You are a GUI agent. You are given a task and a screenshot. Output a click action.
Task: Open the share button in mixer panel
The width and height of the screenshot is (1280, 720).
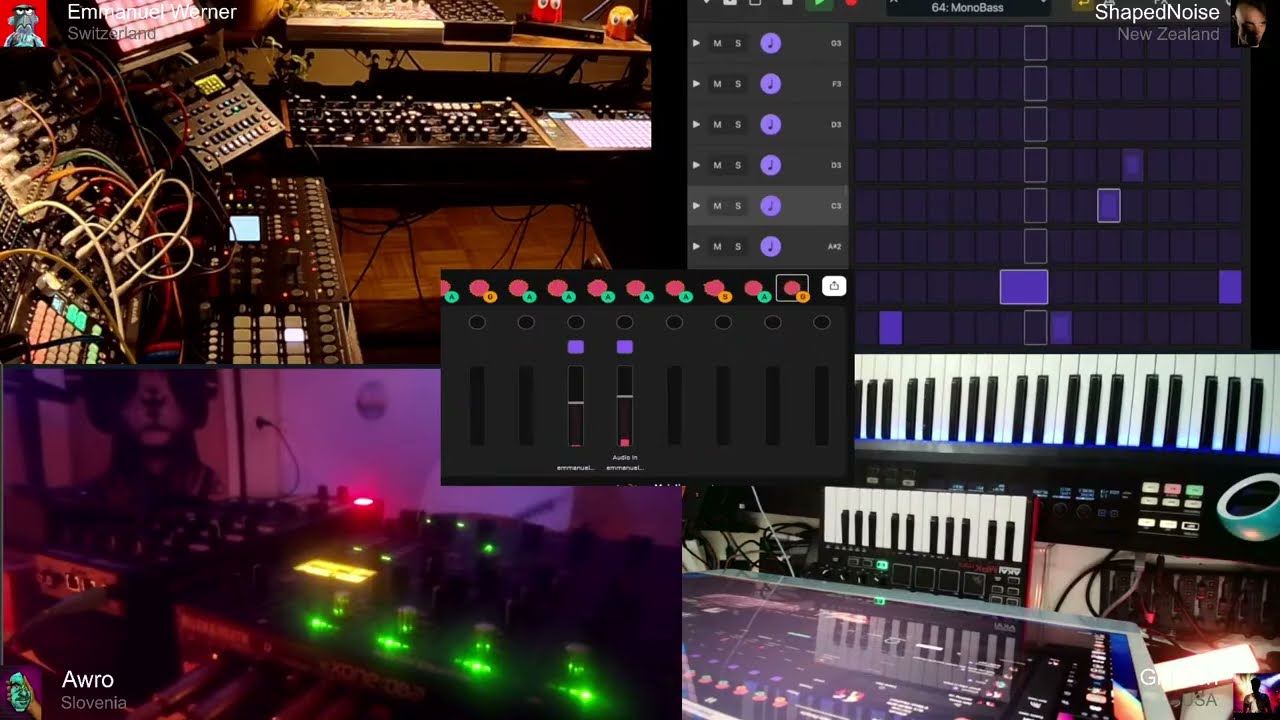pyautogui.click(x=834, y=287)
